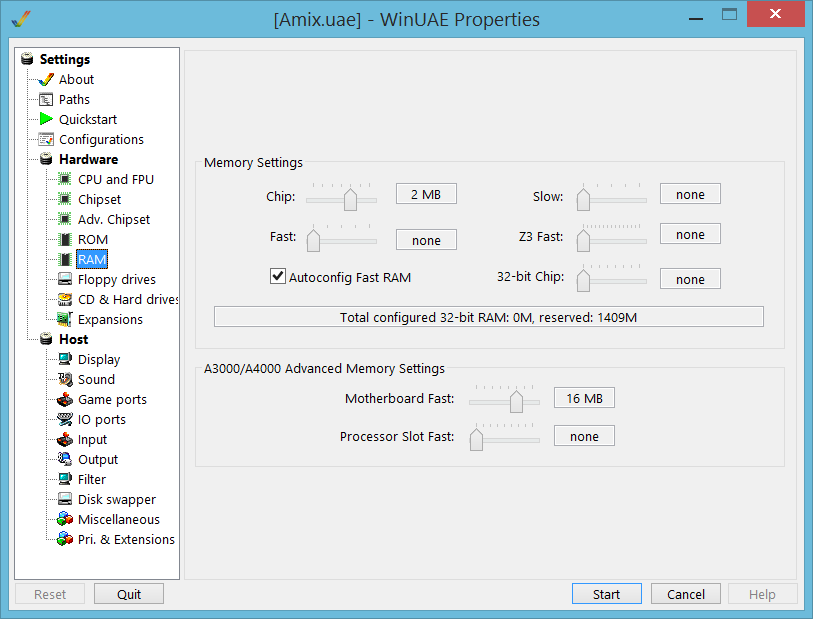Image resolution: width=813 pixels, height=619 pixels.
Task: Uncheck Autoconfig Fast RAM checkbox
Action: pyautogui.click(x=277, y=276)
